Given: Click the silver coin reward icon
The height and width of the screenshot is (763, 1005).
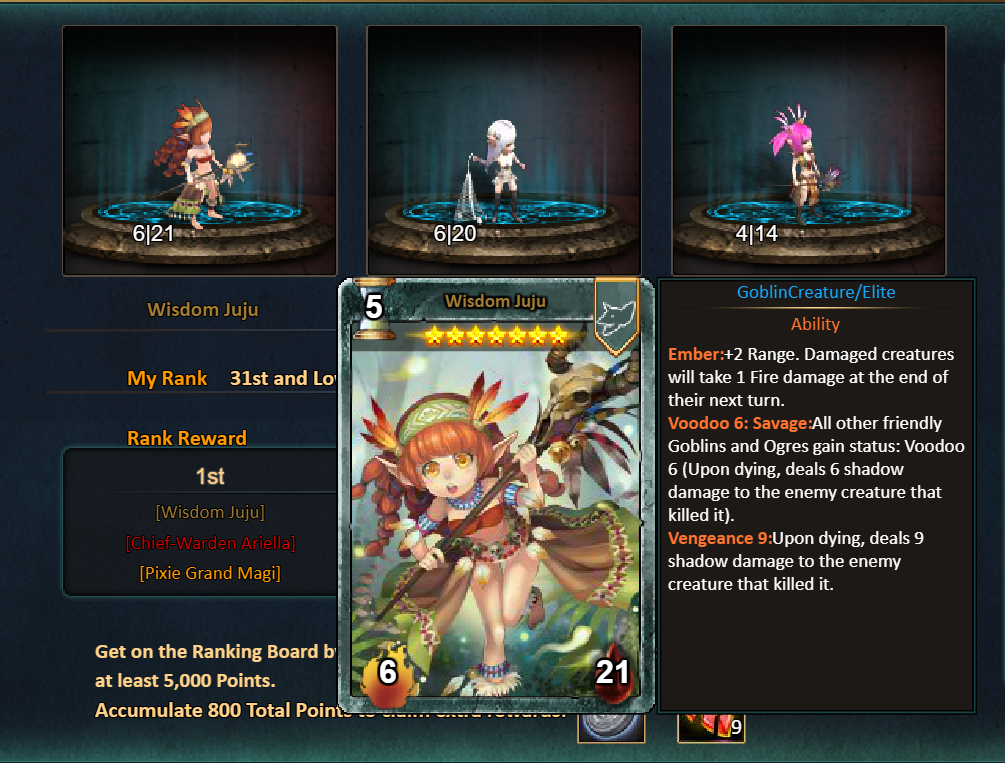Looking at the screenshot, I should coord(611,727).
